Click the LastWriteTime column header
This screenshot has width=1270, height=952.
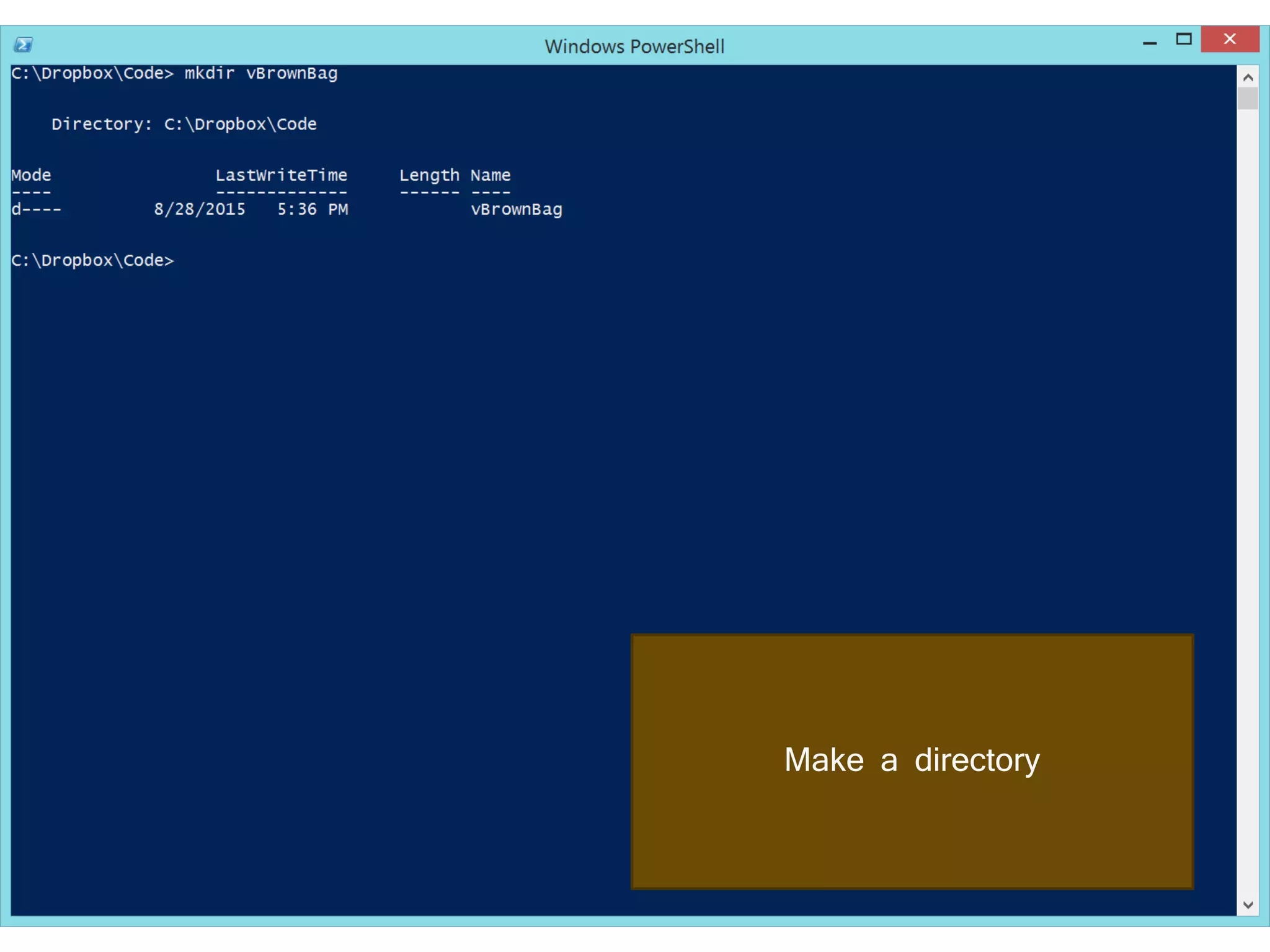click(x=282, y=175)
